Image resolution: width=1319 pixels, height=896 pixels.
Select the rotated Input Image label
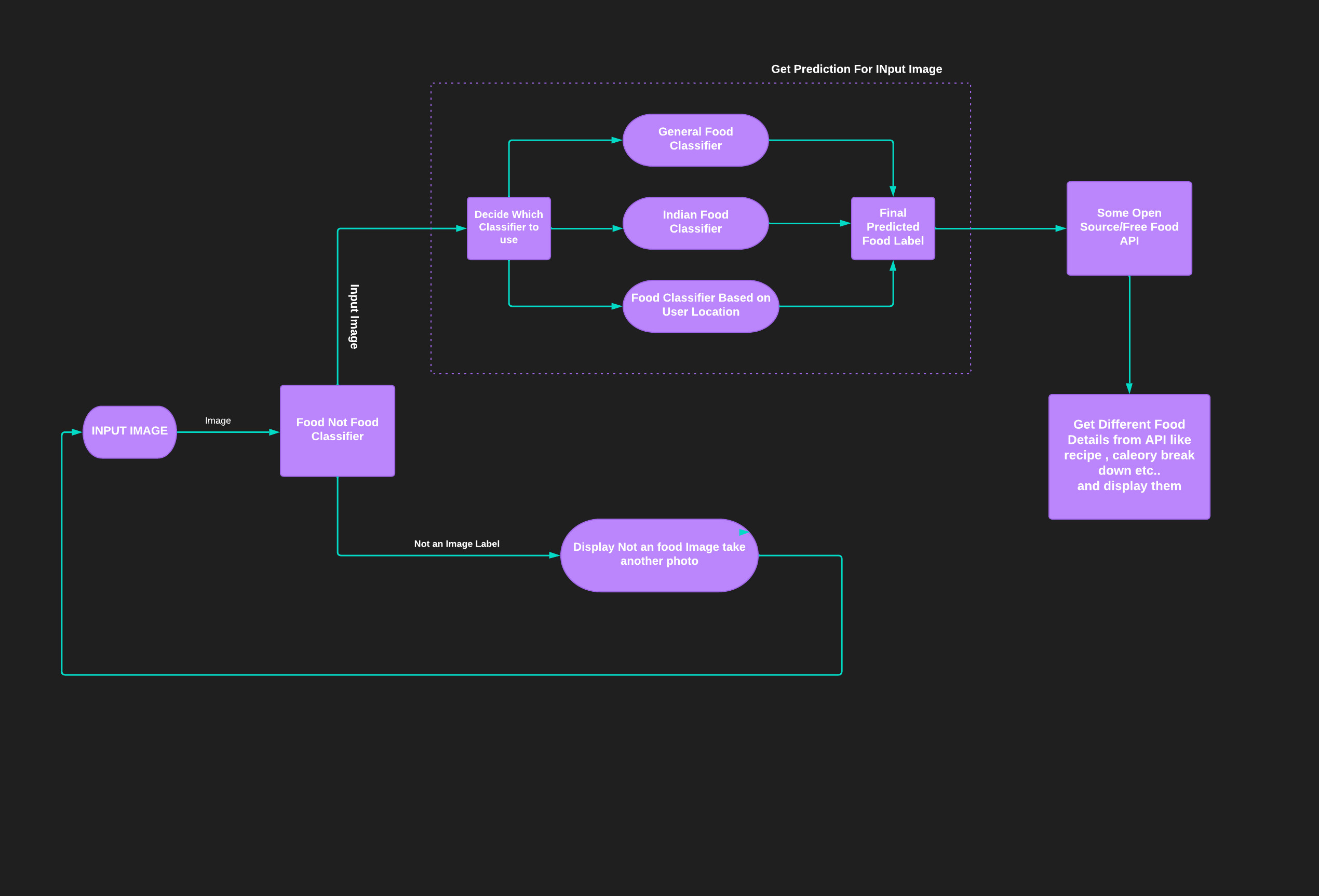pyautogui.click(x=354, y=316)
